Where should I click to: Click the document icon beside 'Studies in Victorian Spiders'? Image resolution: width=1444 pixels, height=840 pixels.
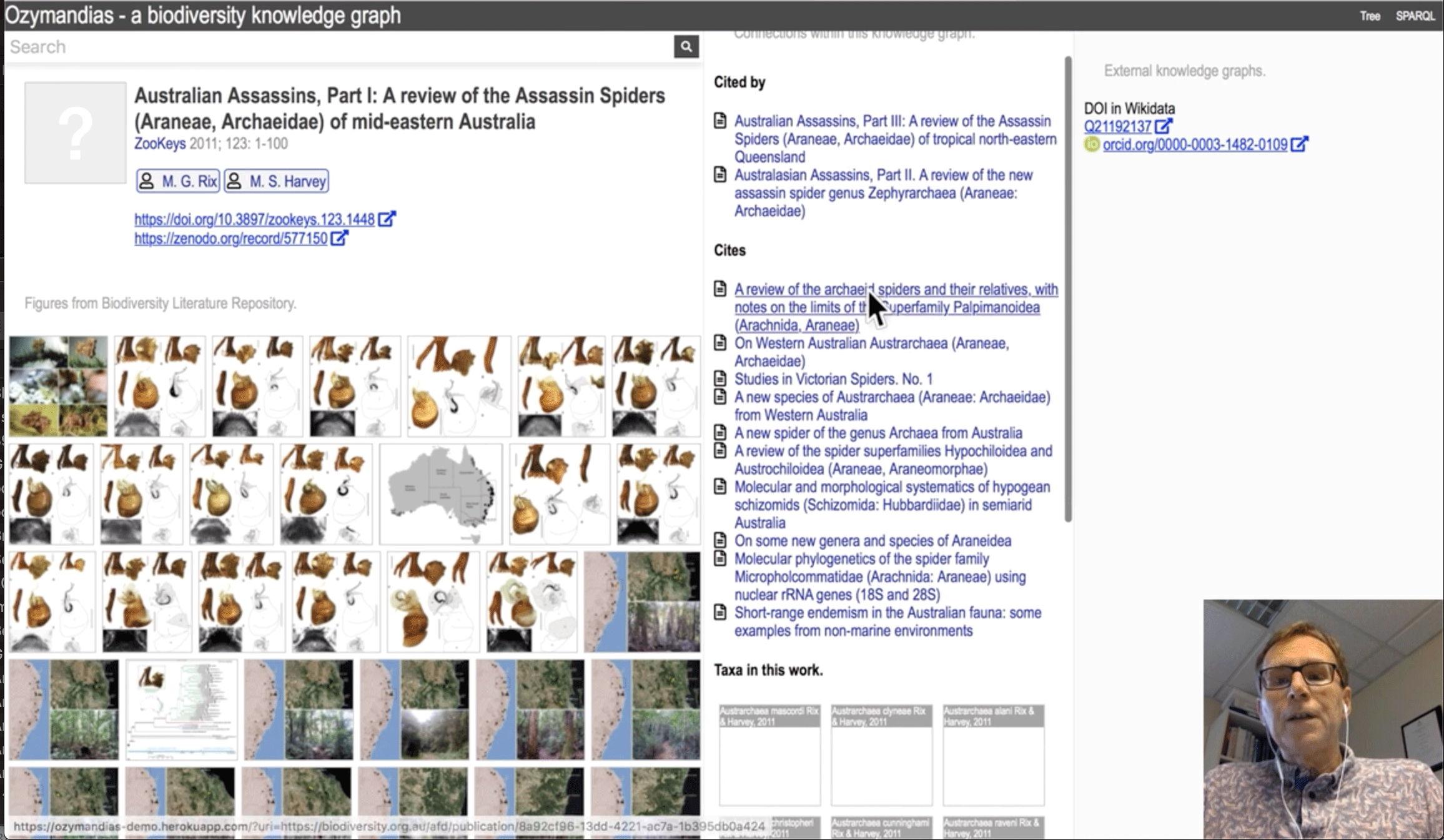point(720,378)
